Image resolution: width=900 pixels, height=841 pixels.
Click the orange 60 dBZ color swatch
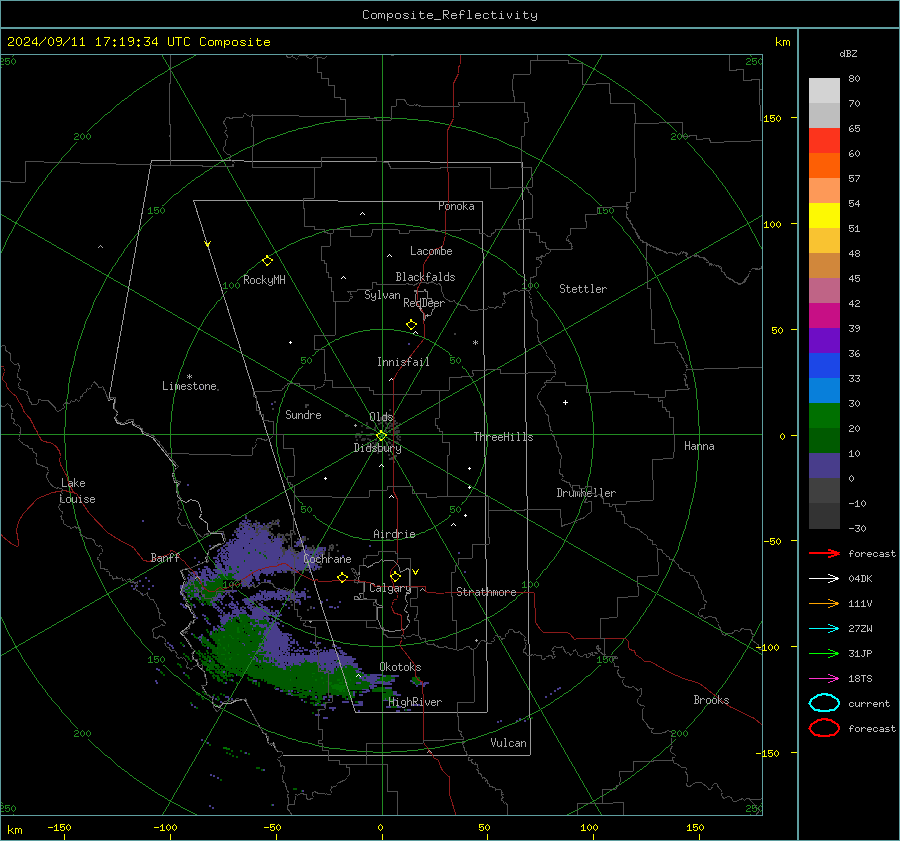coord(824,165)
